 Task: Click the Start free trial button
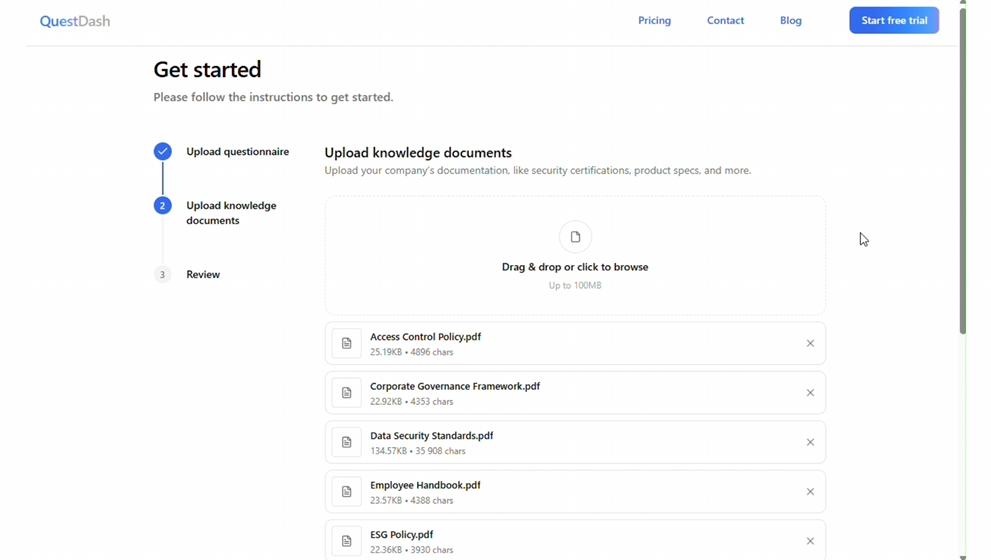click(894, 20)
